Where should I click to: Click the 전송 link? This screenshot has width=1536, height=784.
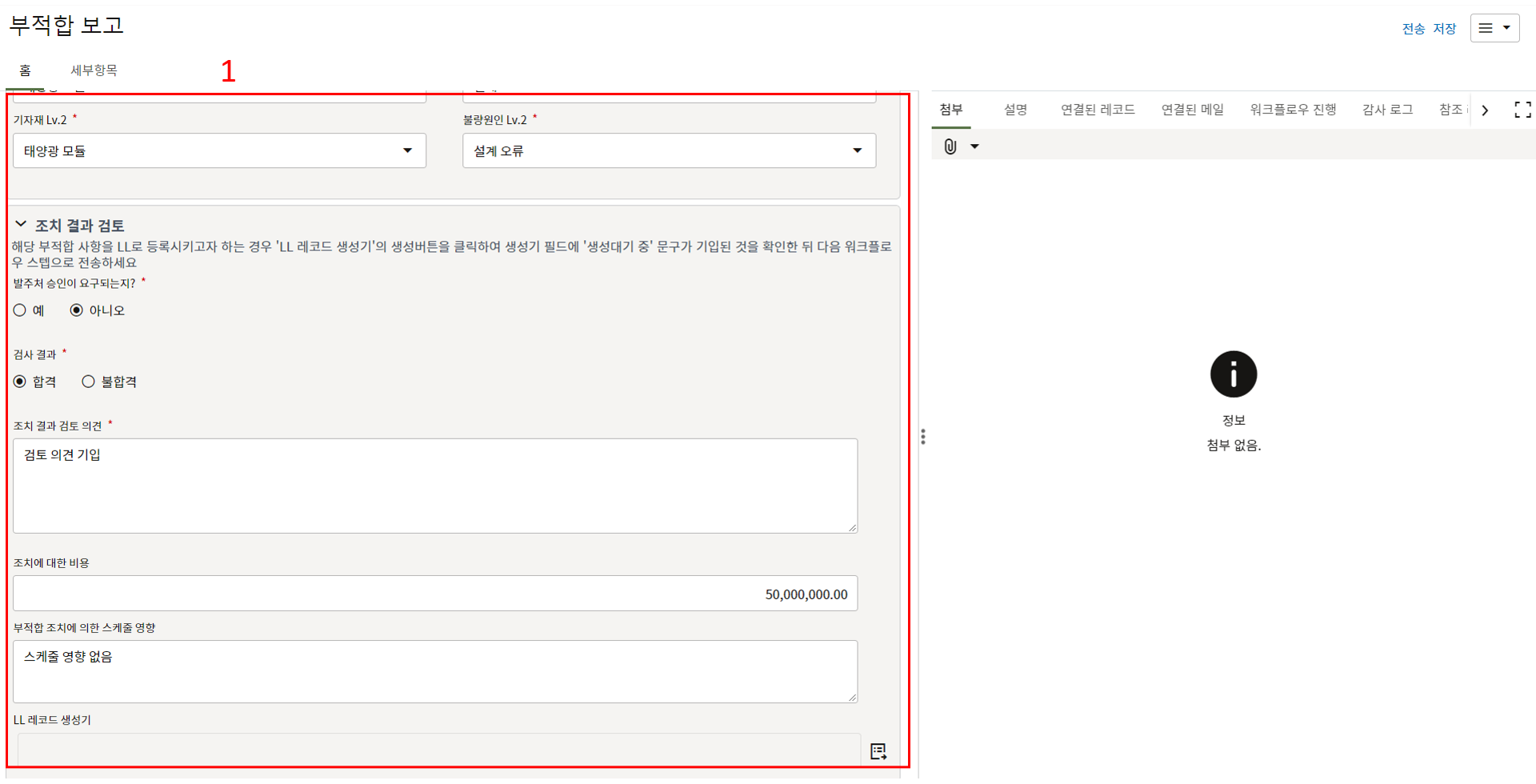coord(1413,29)
